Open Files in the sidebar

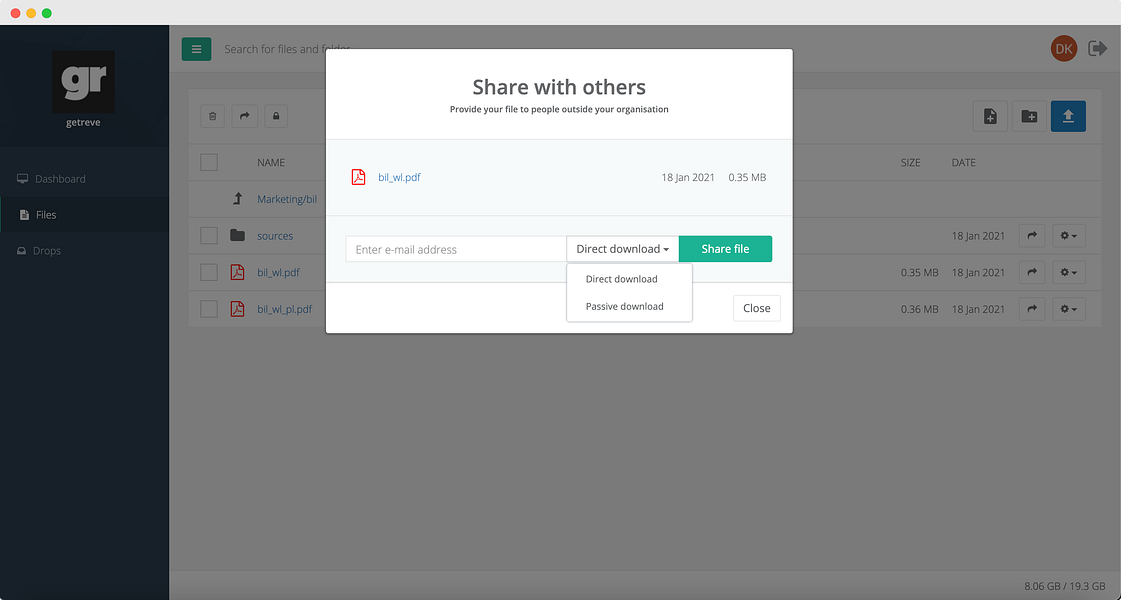[46, 215]
